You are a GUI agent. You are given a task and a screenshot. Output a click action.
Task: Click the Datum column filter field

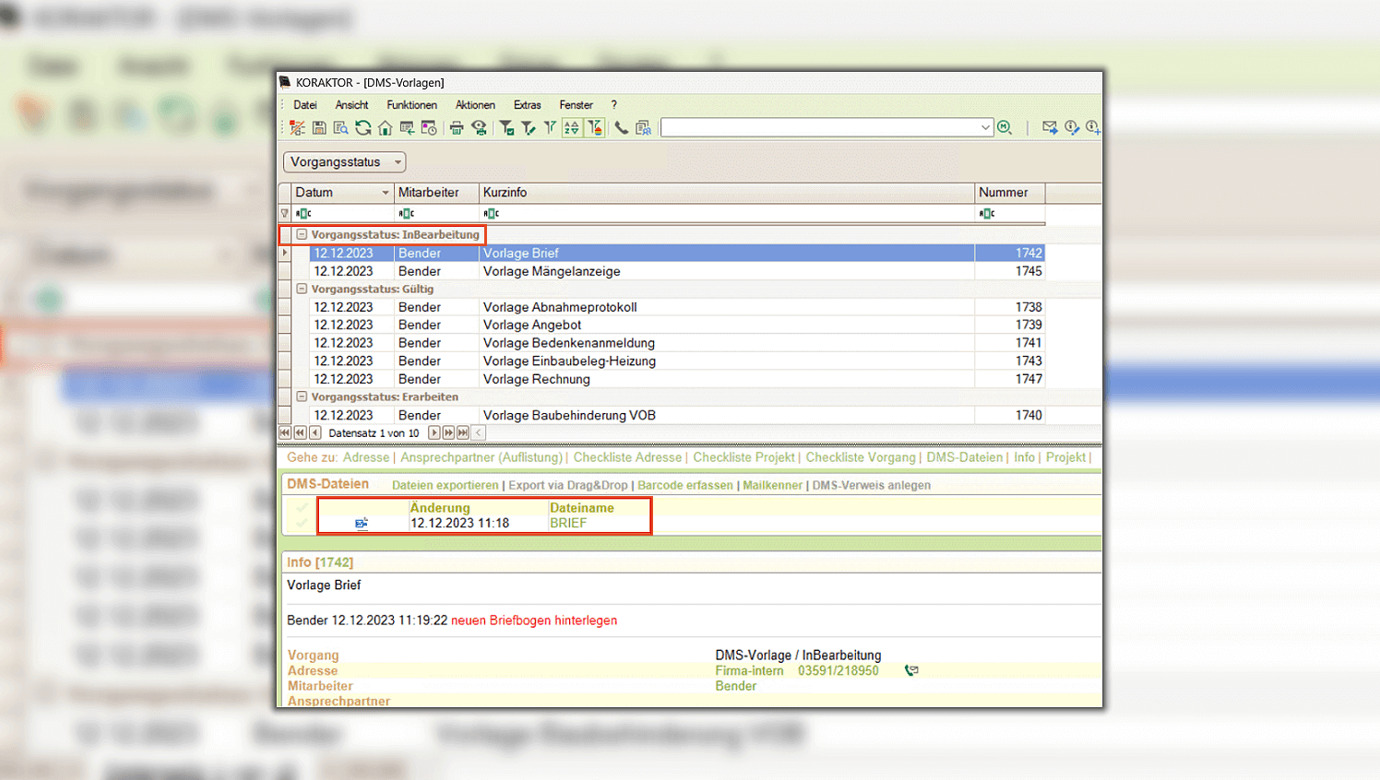(x=345, y=213)
